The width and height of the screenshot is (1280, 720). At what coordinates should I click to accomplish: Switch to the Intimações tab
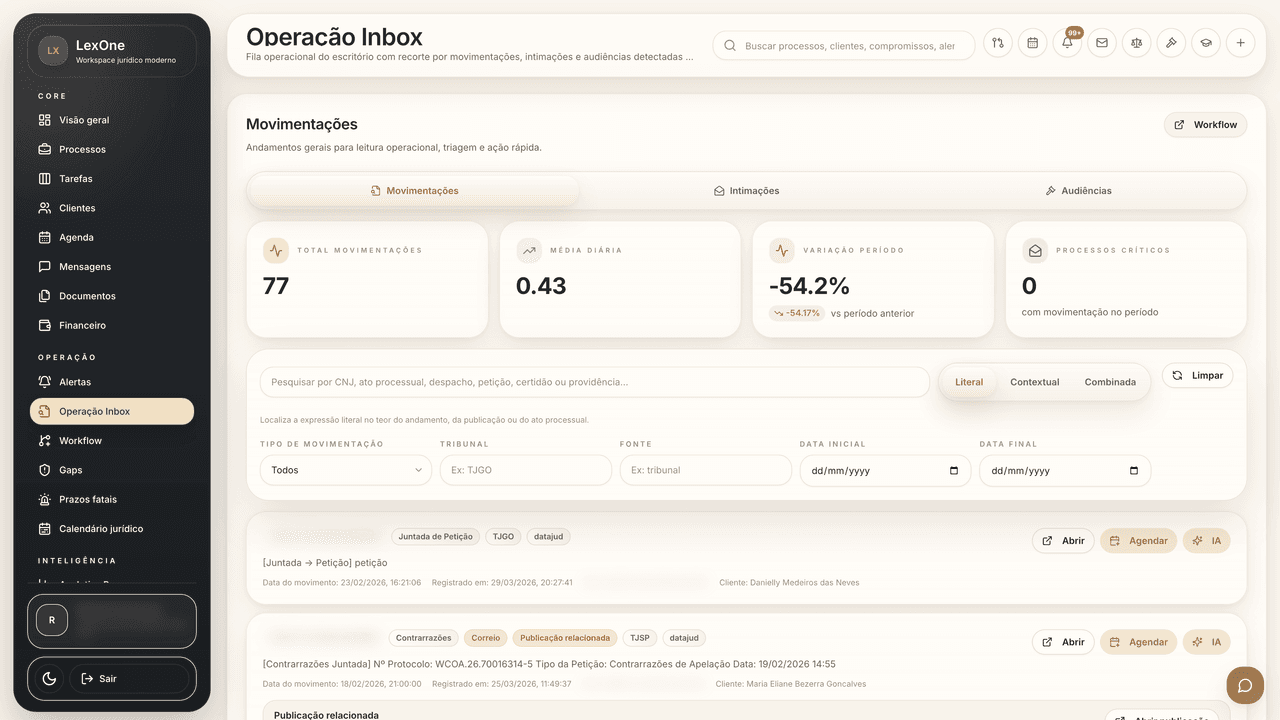[746, 191]
